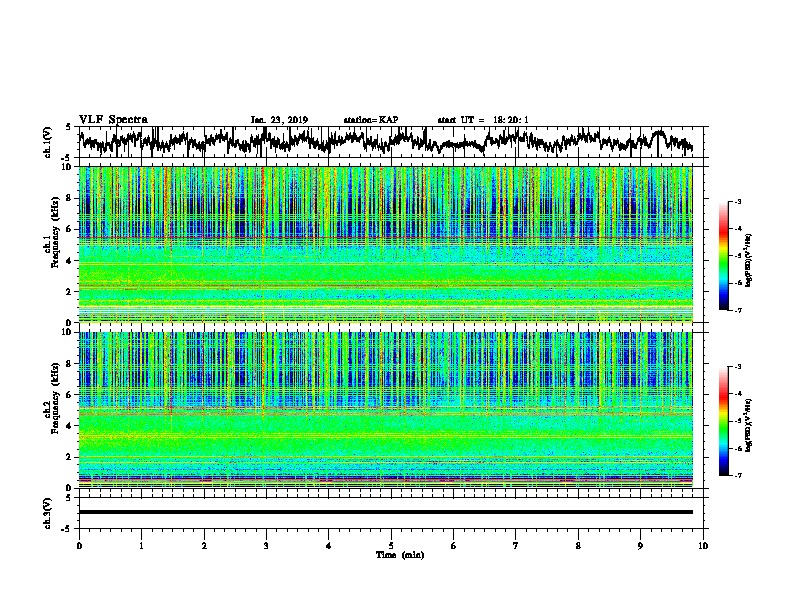
Task: Click the "7" tick on the time axis
Action: 516,546
